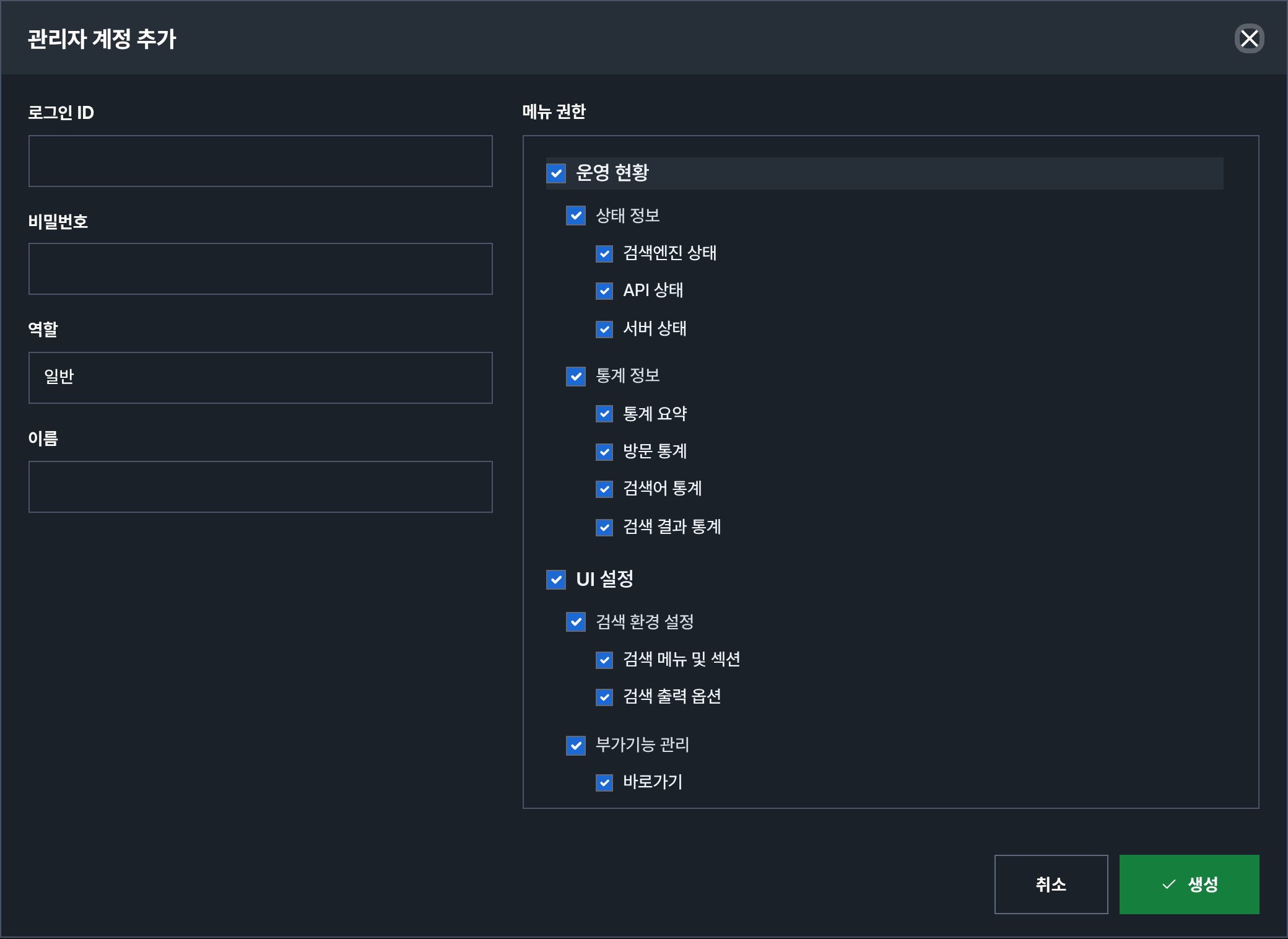Toggle the 부가기능 관리 checkbox
The width and height of the screenshot is (1288, 939).
point(576,746)
